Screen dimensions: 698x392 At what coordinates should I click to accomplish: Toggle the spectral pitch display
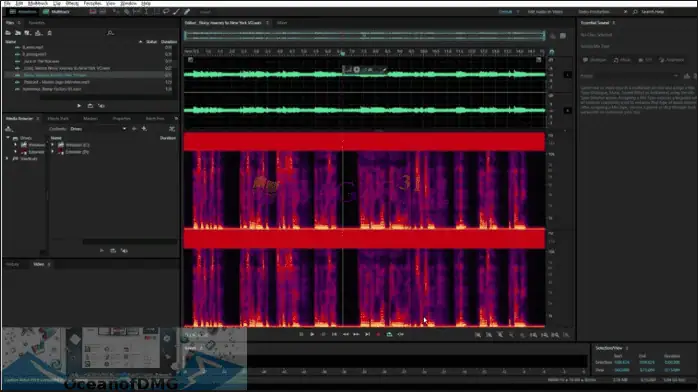(103, 12)
